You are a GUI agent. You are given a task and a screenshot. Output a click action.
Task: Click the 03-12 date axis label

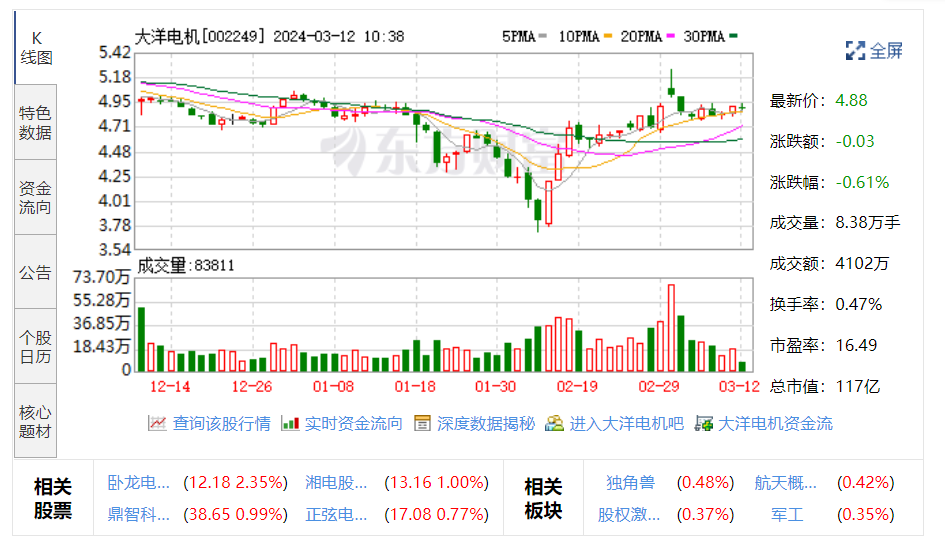click(739, 386)
